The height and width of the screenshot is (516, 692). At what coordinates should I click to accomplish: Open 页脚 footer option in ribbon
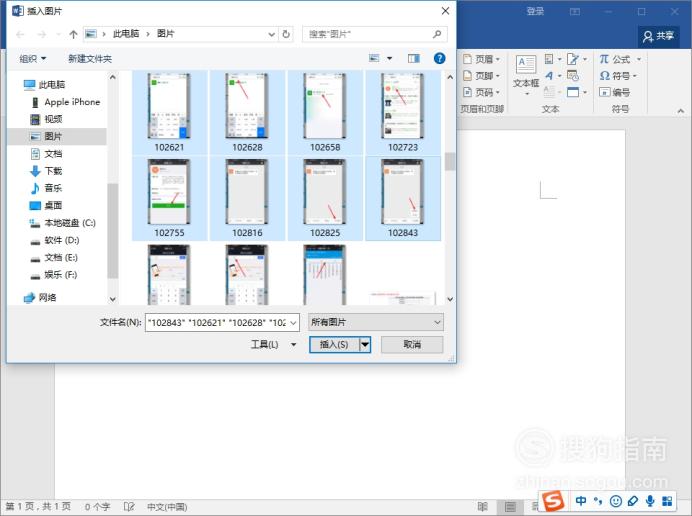coord(481,75)
